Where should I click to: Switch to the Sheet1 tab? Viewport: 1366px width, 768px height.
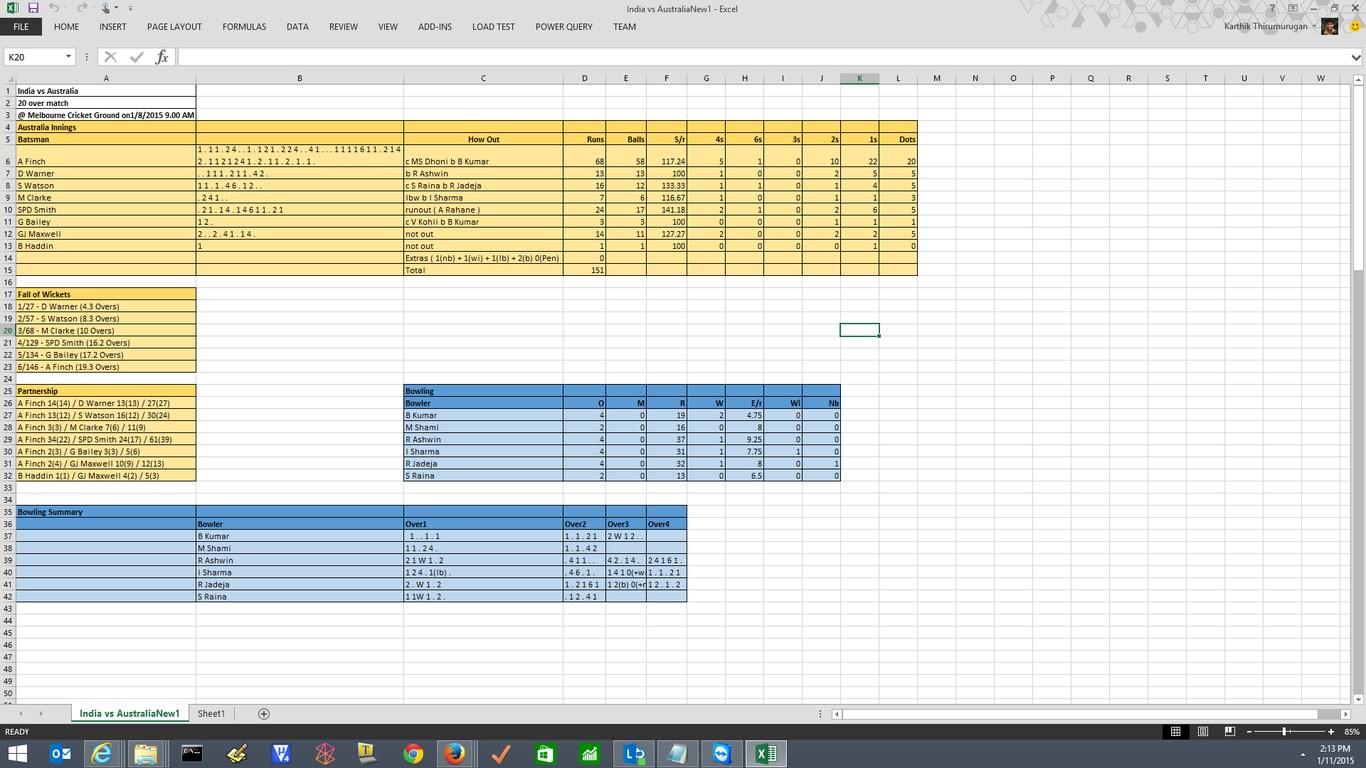[211, 713]
